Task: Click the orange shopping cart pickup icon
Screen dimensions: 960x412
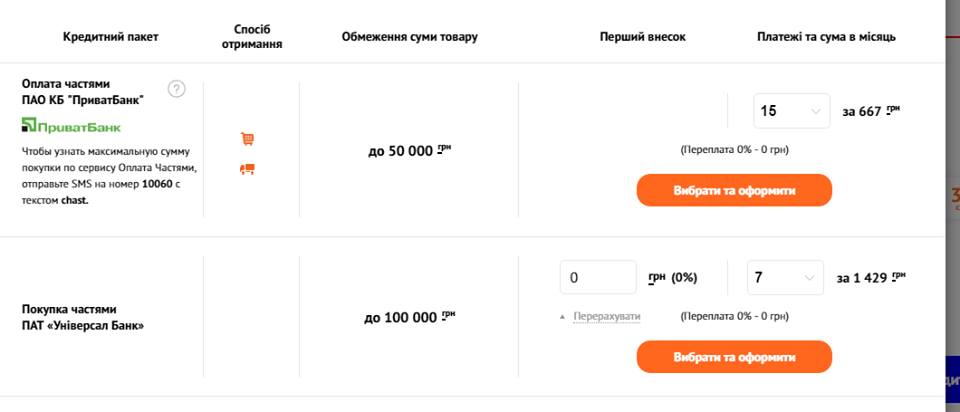Action: (247, 139)
